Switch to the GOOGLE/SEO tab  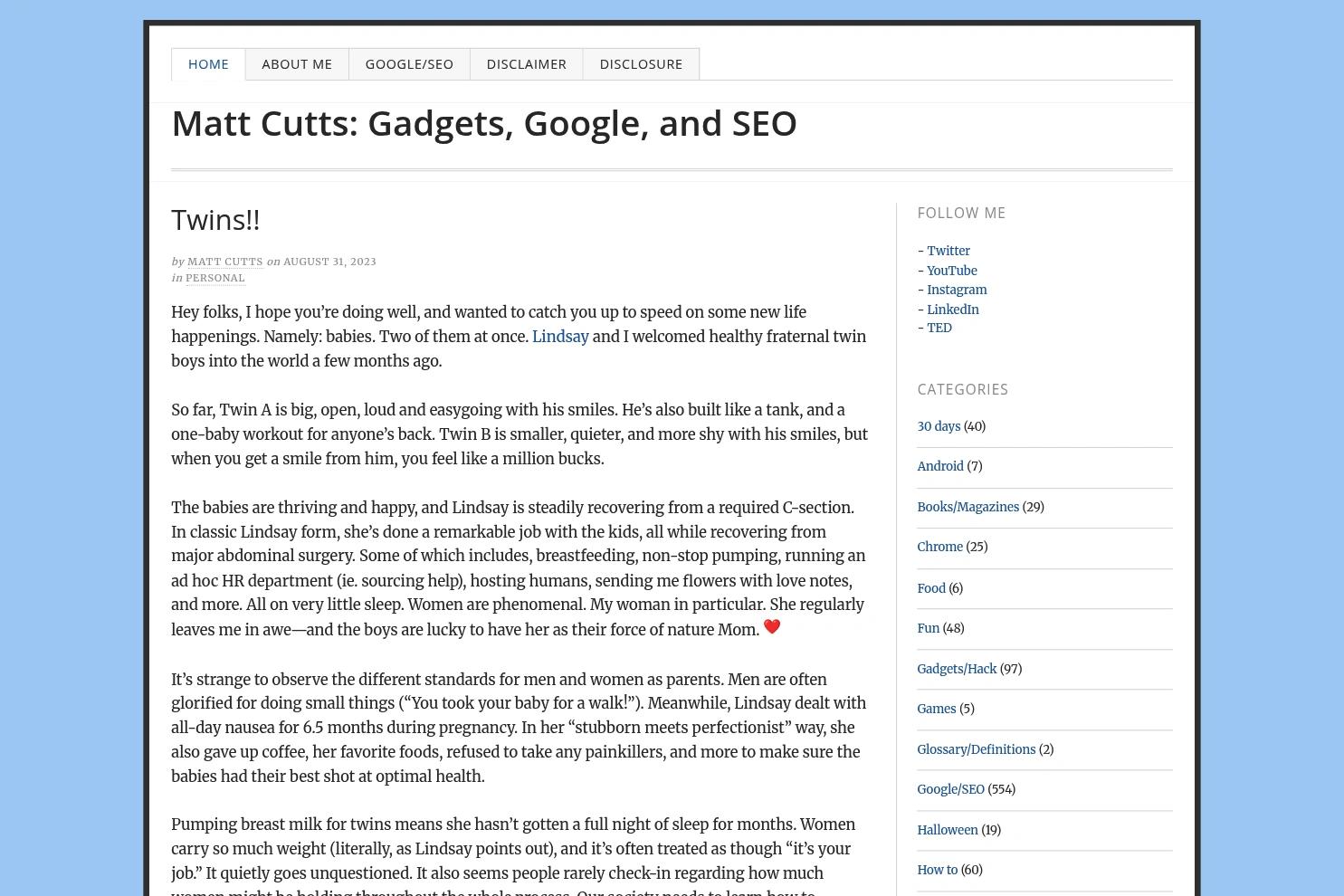(409, 63)
